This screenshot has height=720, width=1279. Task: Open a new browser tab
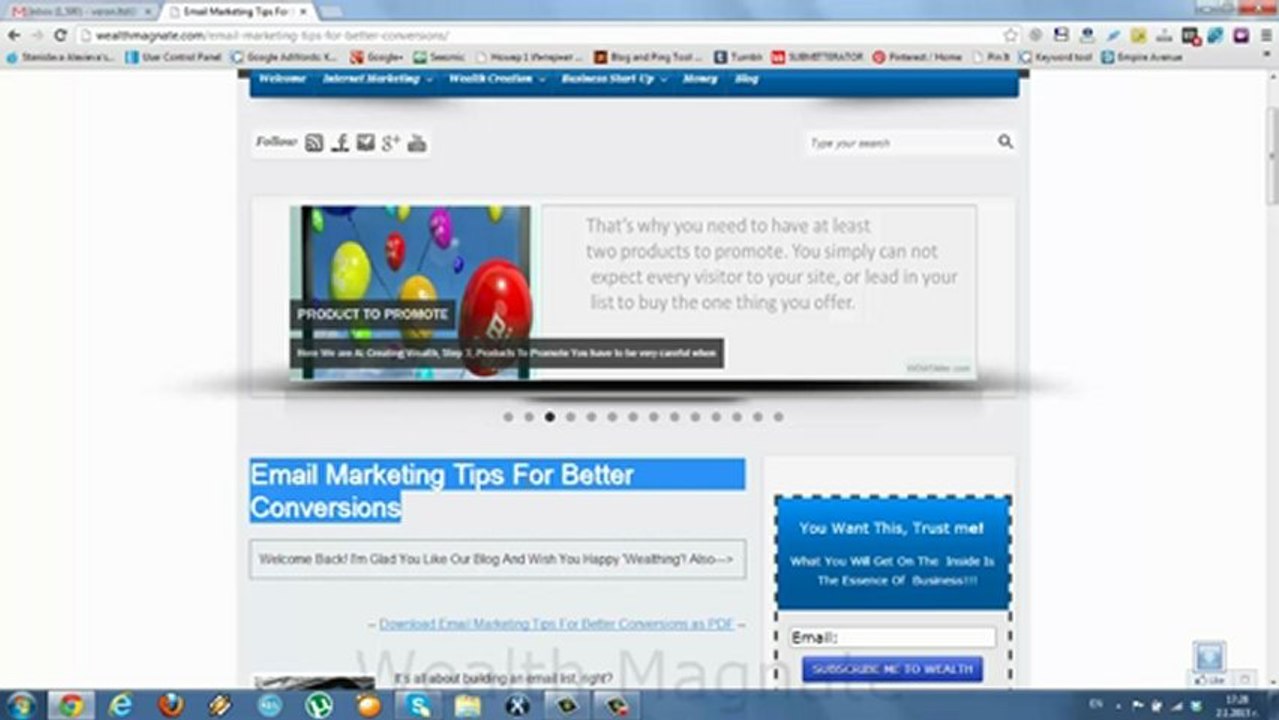(331, 11)
